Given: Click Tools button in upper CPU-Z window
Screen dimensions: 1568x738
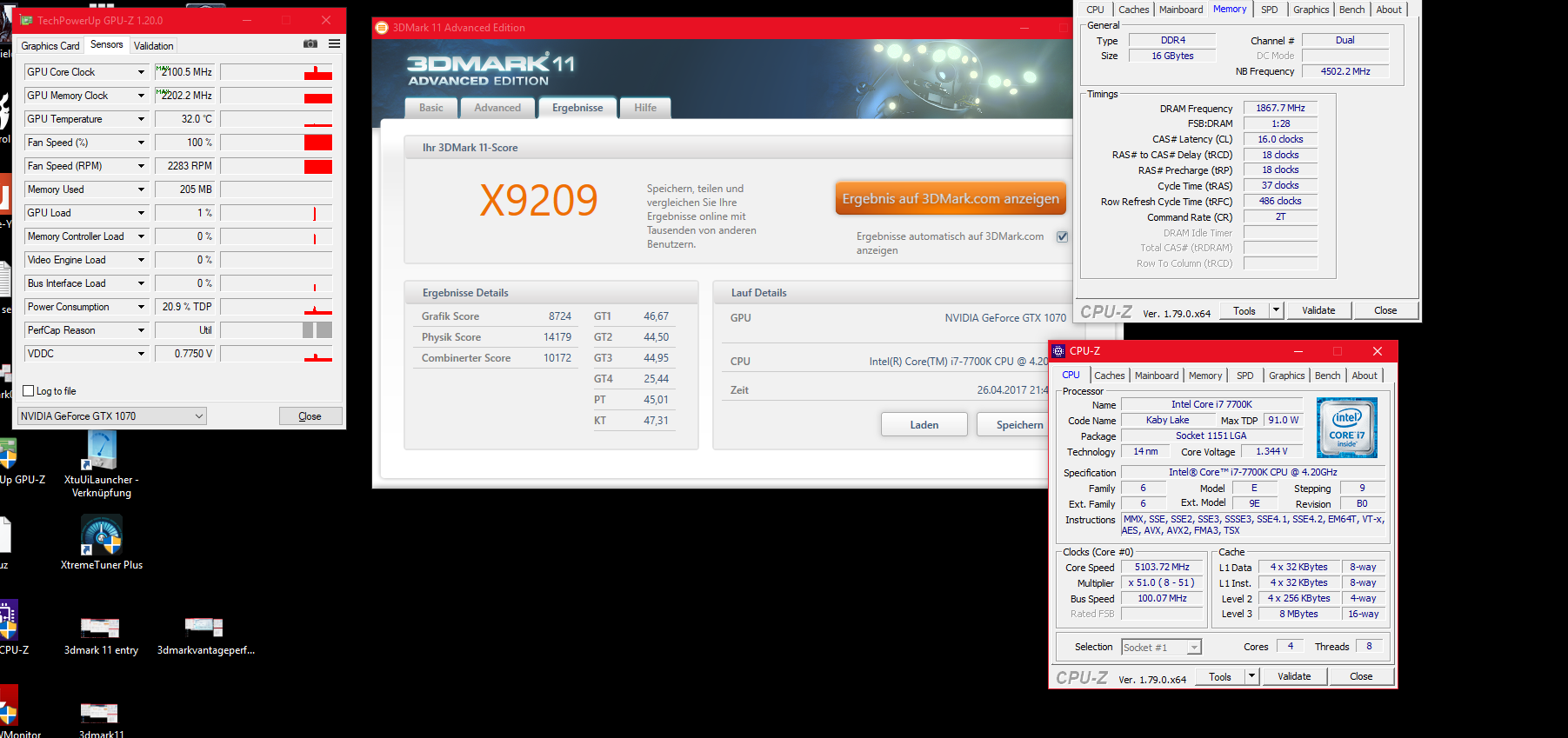Looking at the screenshot, I should click(1244, 310).
